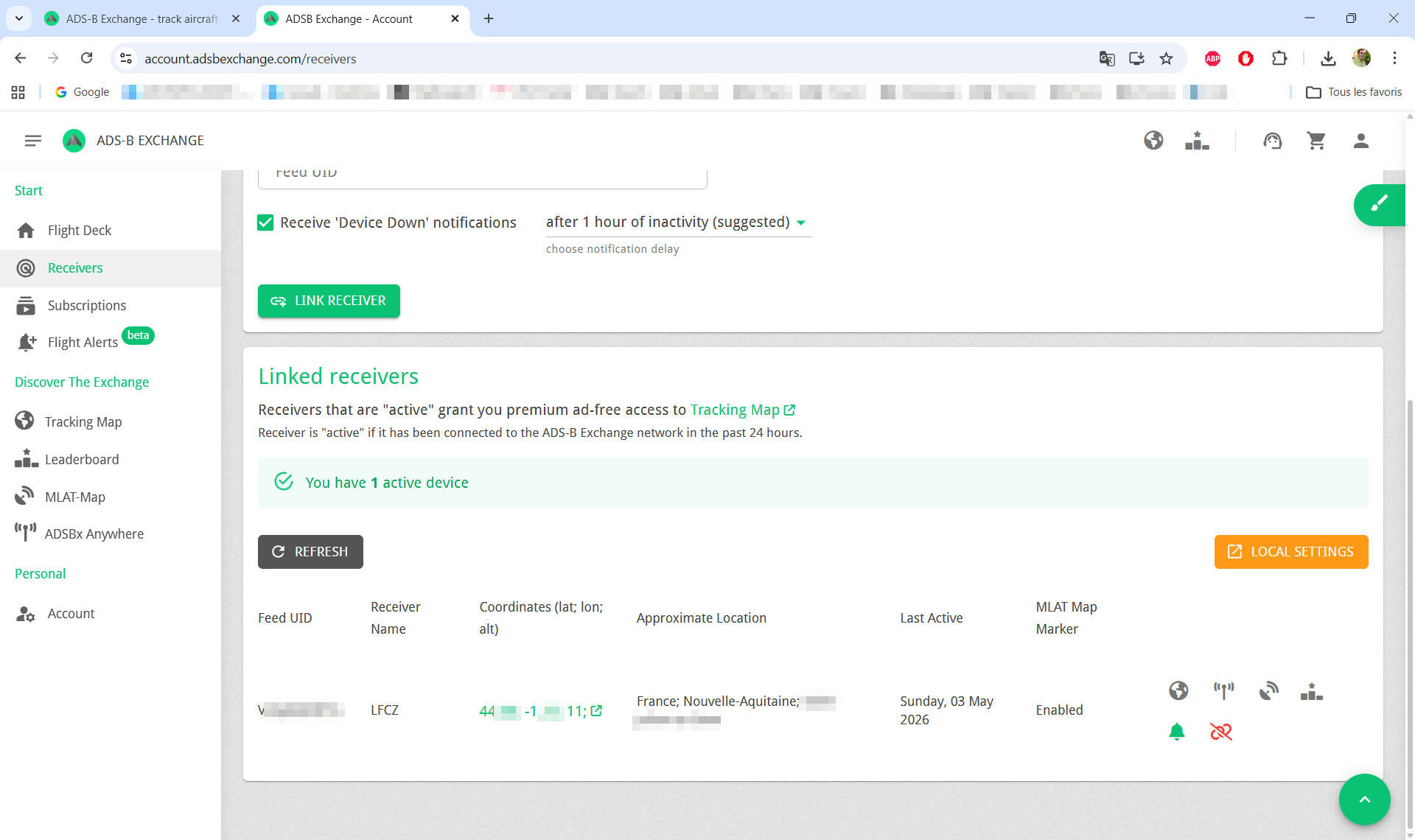Go to Flight Deck
The height and width of the screenshot is (840, 1415).
(x=111, y=230)
